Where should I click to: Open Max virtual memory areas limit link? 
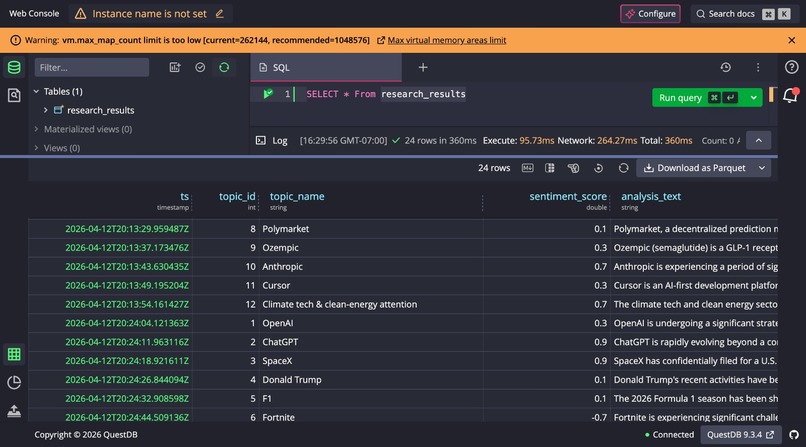(x=447, y=40)
